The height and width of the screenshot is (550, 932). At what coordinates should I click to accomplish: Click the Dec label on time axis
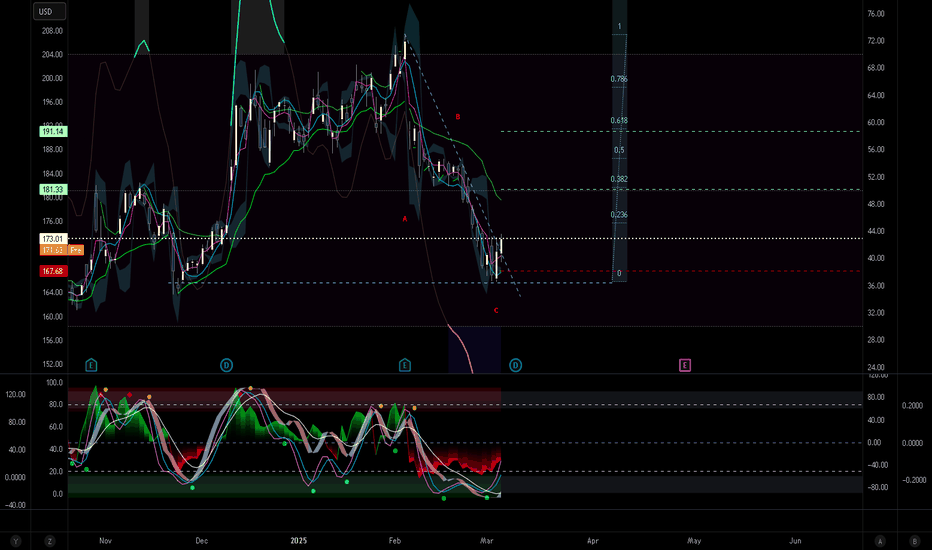(x=201, y=541)
